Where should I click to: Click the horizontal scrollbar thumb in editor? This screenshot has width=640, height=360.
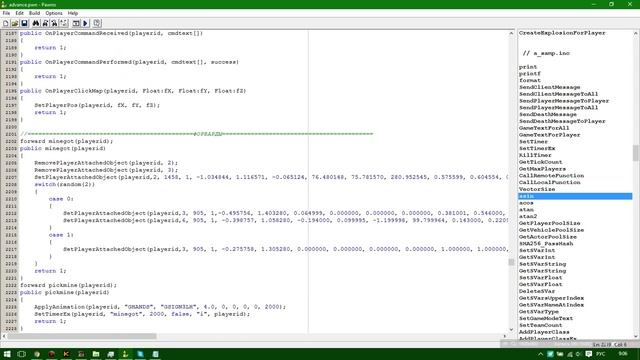coord(82,336)
